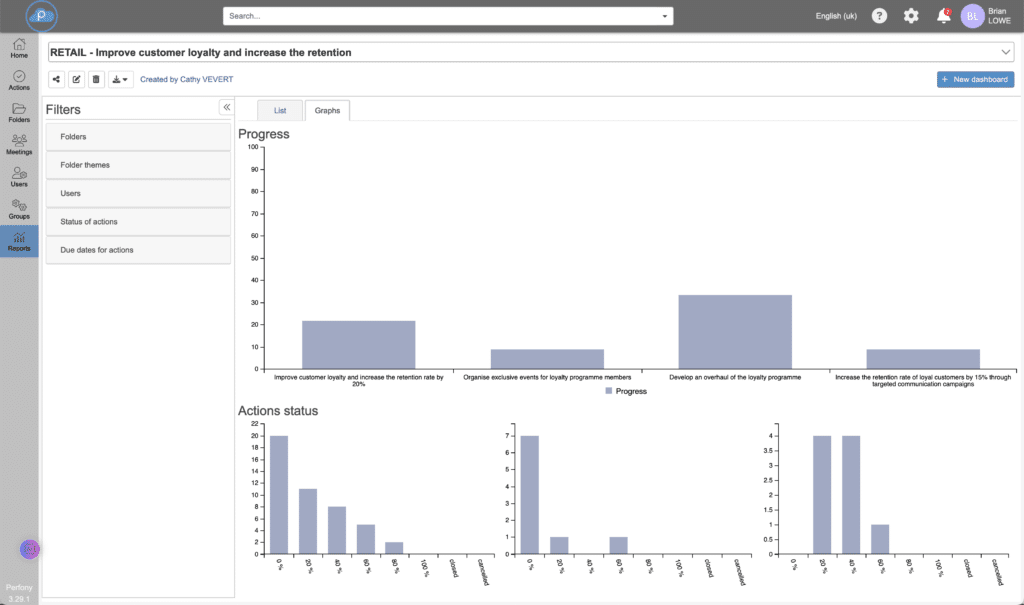Open the Meetings section
The image size is (1024, 605).
pos(19,144)
